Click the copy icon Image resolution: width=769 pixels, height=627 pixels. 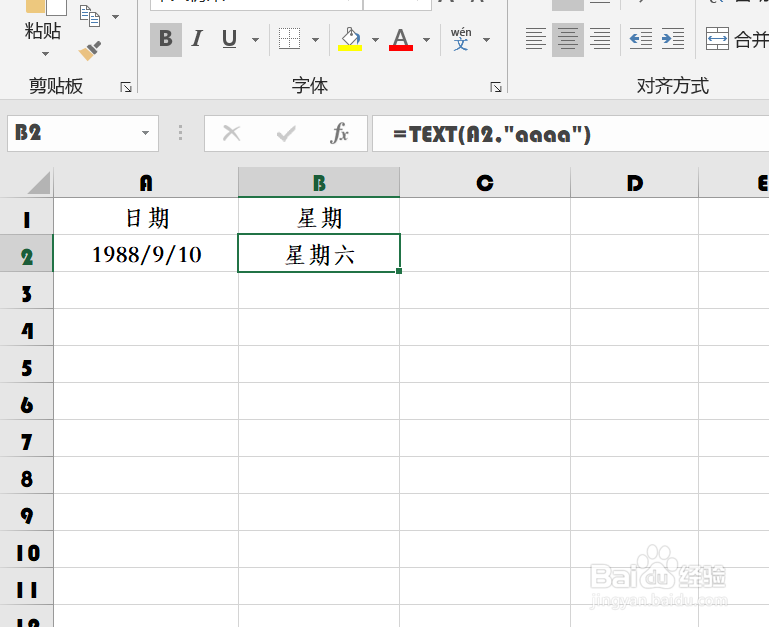click(90, 16)
